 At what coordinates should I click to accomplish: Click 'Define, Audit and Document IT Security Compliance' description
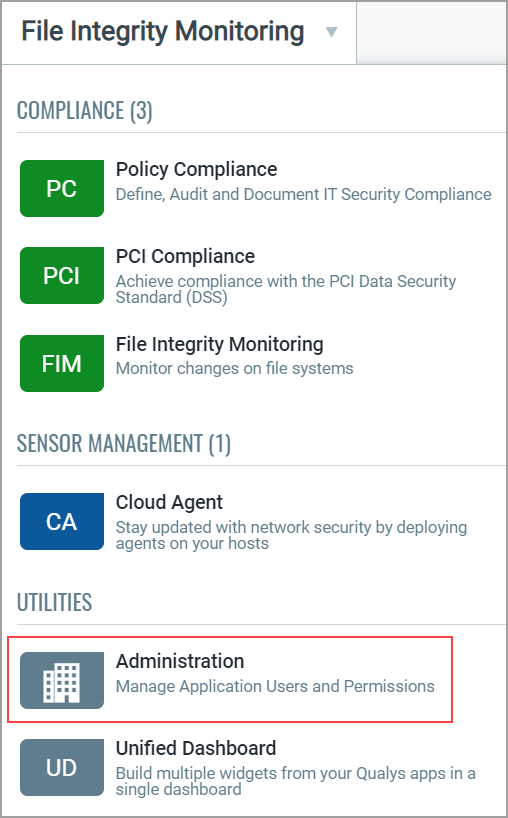(x=304, y=194)
